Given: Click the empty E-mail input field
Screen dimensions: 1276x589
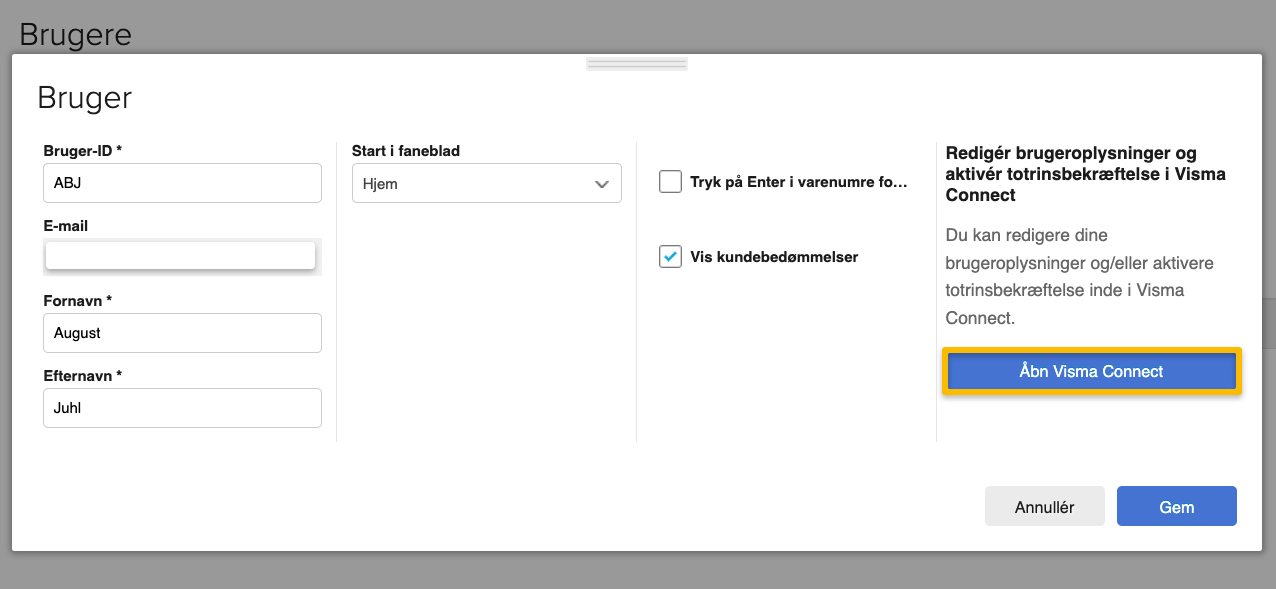Looking at the screenshot, I should 180,255.
